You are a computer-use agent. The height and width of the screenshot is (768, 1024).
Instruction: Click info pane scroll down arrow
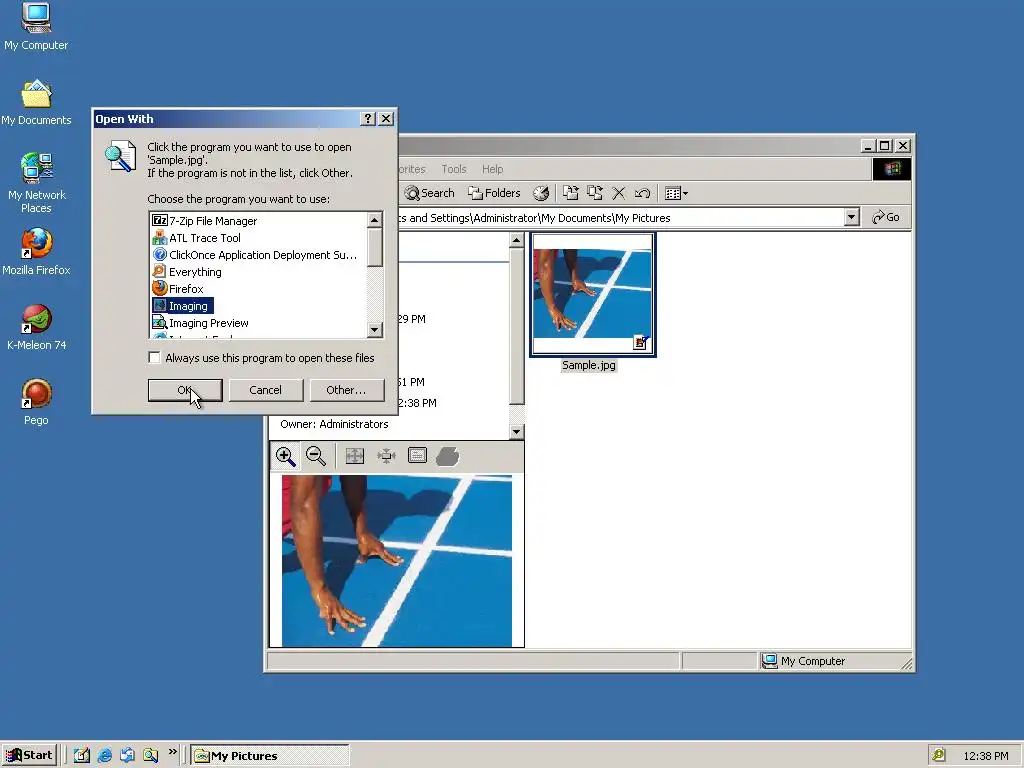coord(516,431)
